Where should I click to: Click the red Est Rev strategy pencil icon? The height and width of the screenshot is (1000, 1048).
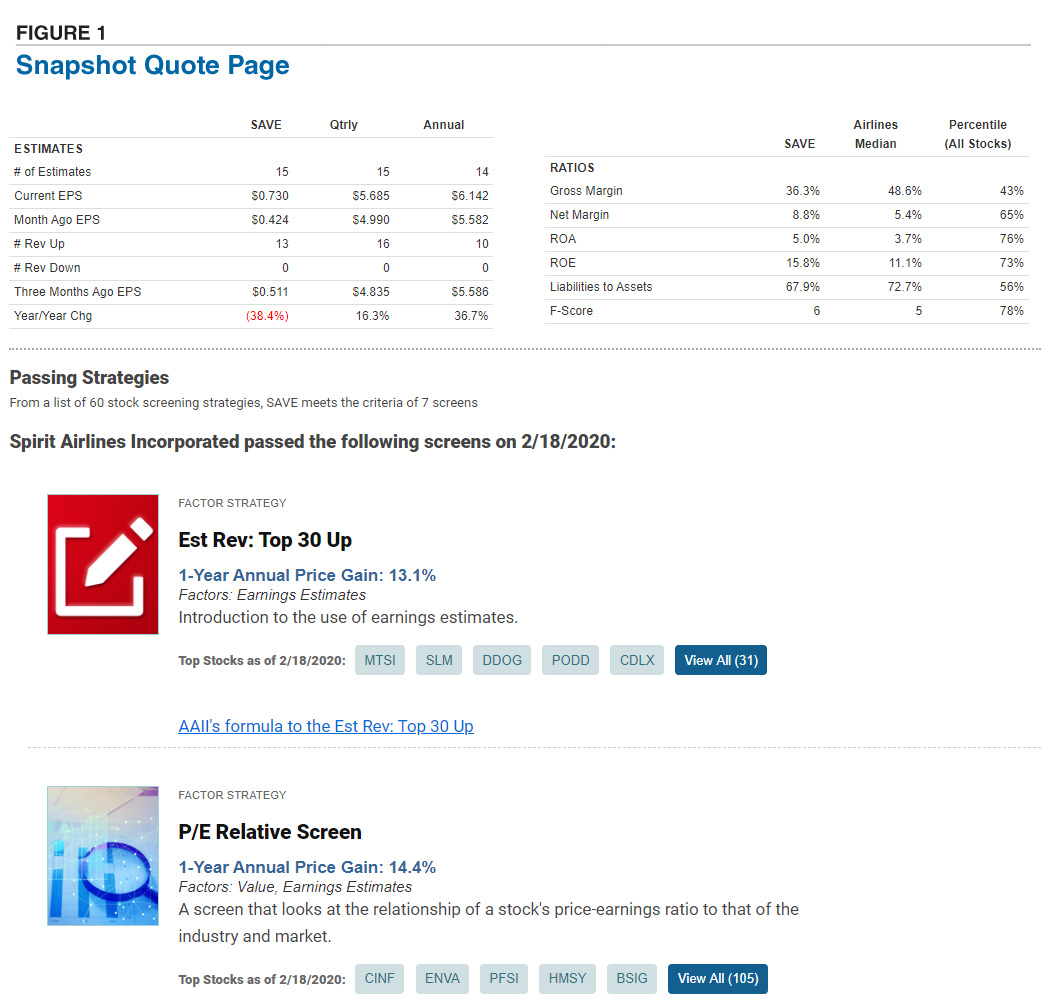(x=103, y=564)
